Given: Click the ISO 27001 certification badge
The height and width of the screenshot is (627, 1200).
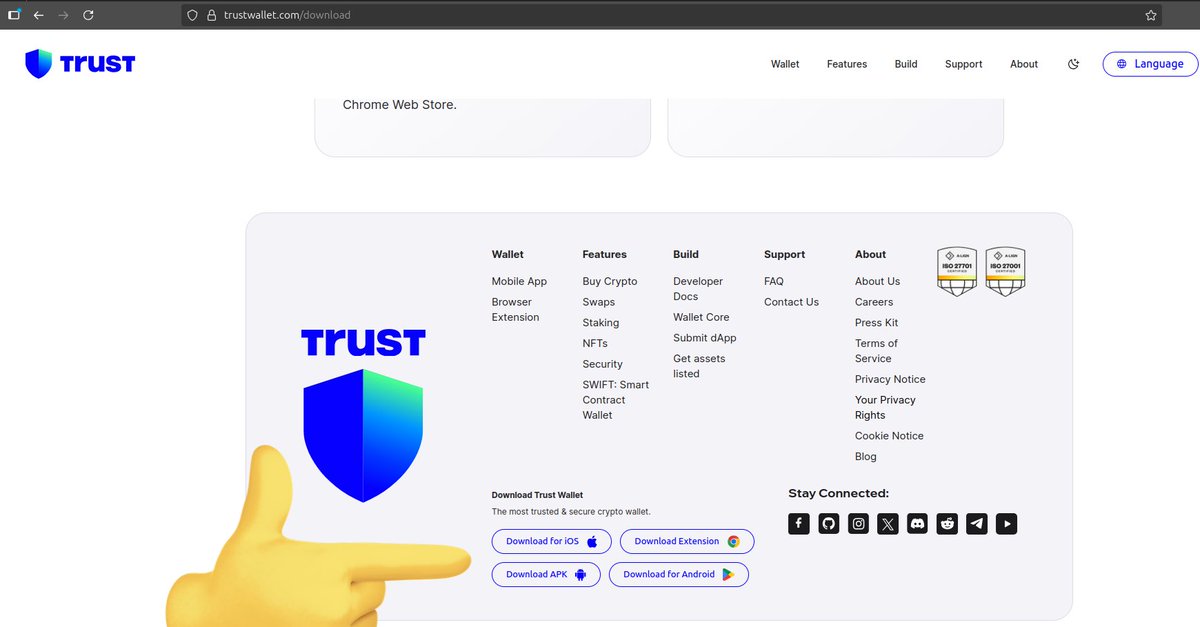Looking at the screenshot, I should pyautogui.click(x=1006, y=272).
